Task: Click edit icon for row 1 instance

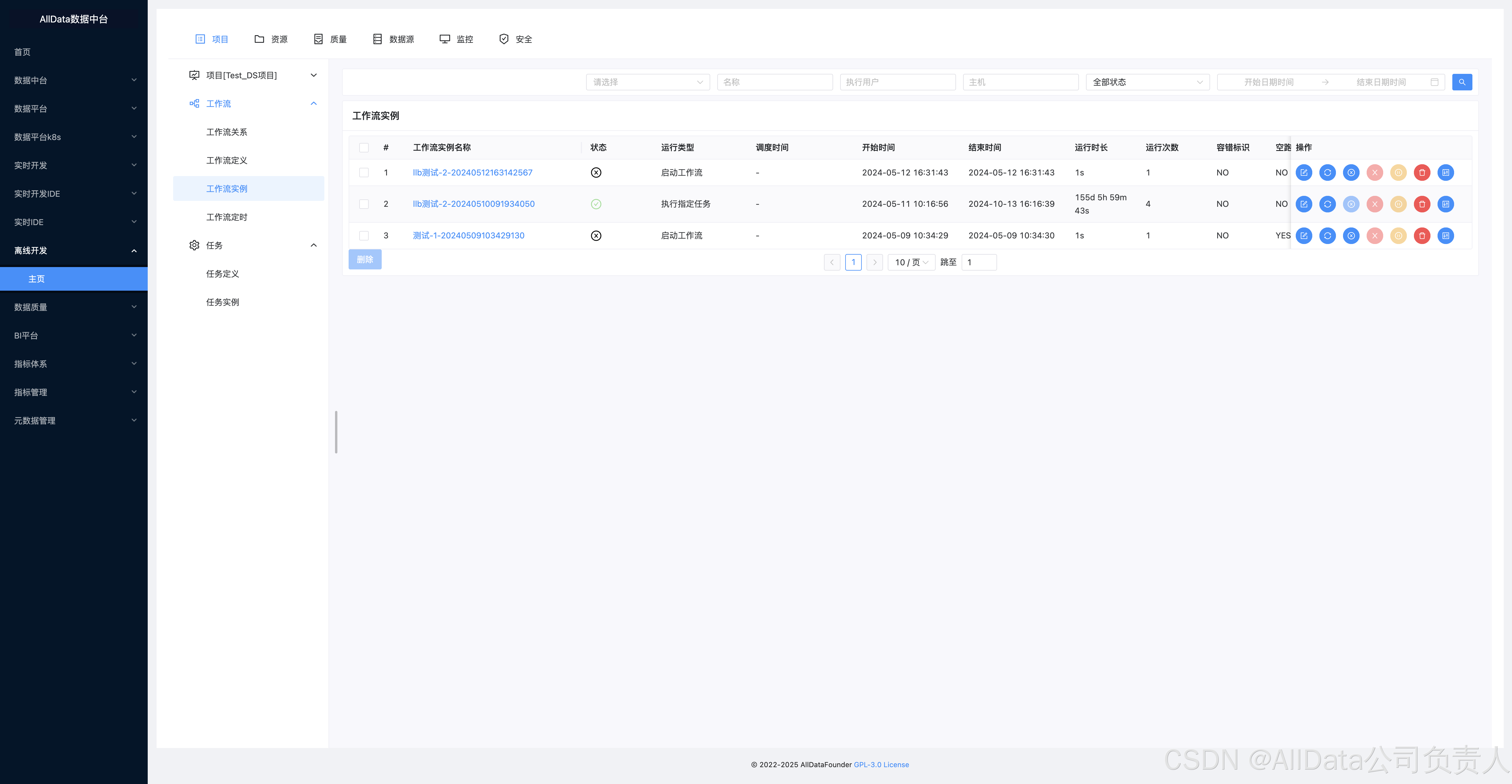Action: 1304,173
